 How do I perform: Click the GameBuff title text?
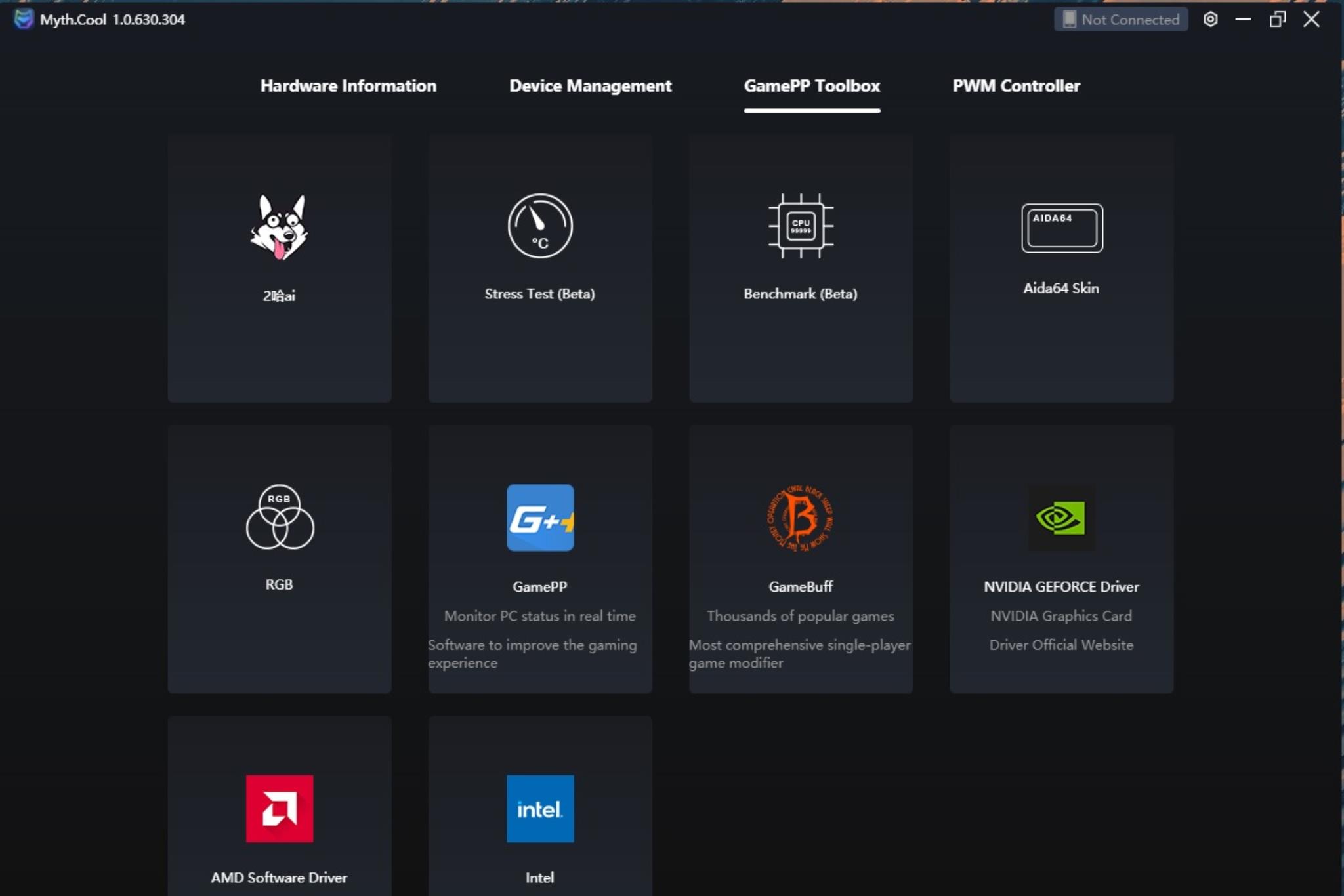pos(801,587)
